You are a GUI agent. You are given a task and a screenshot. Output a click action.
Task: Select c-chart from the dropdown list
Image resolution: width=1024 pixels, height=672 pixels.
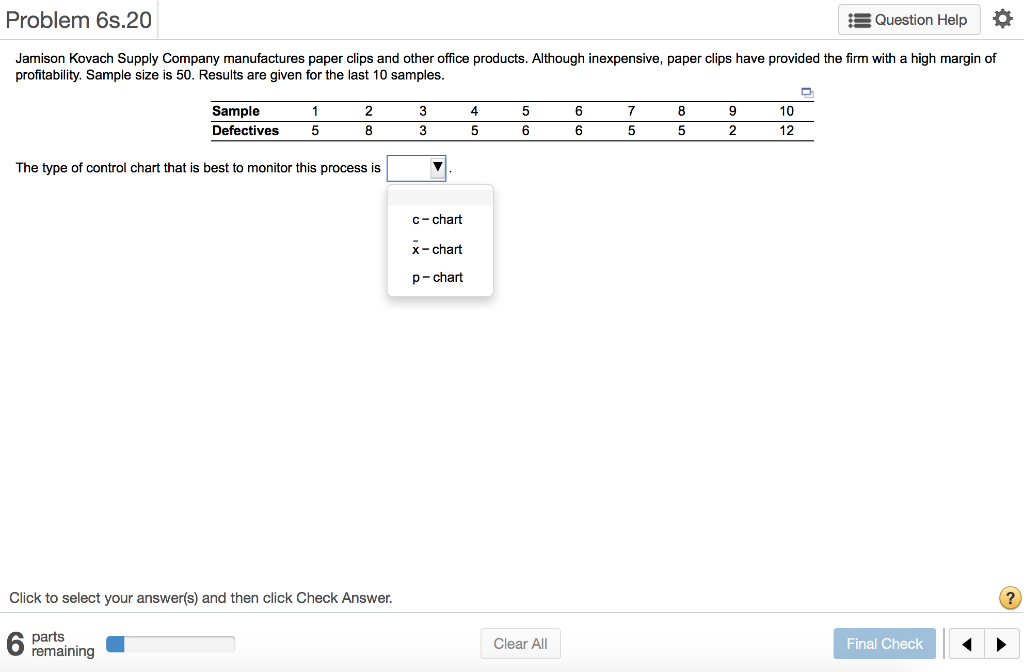438,219
